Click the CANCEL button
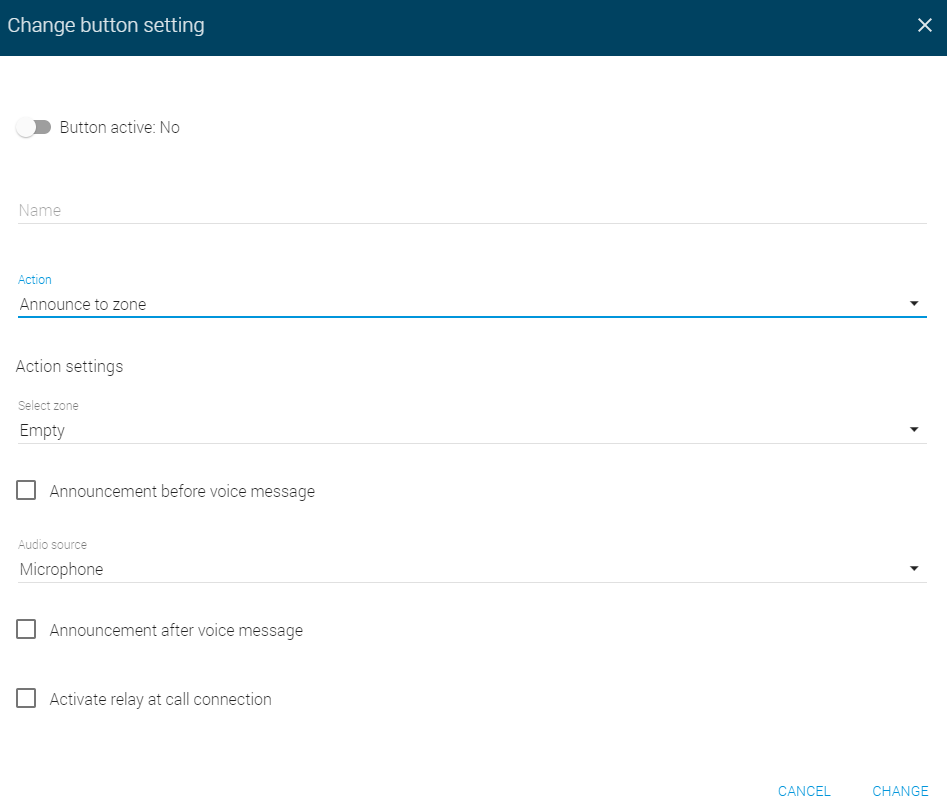Image resolution: width=947 pixels, height=808 pixels. (804, 791)
